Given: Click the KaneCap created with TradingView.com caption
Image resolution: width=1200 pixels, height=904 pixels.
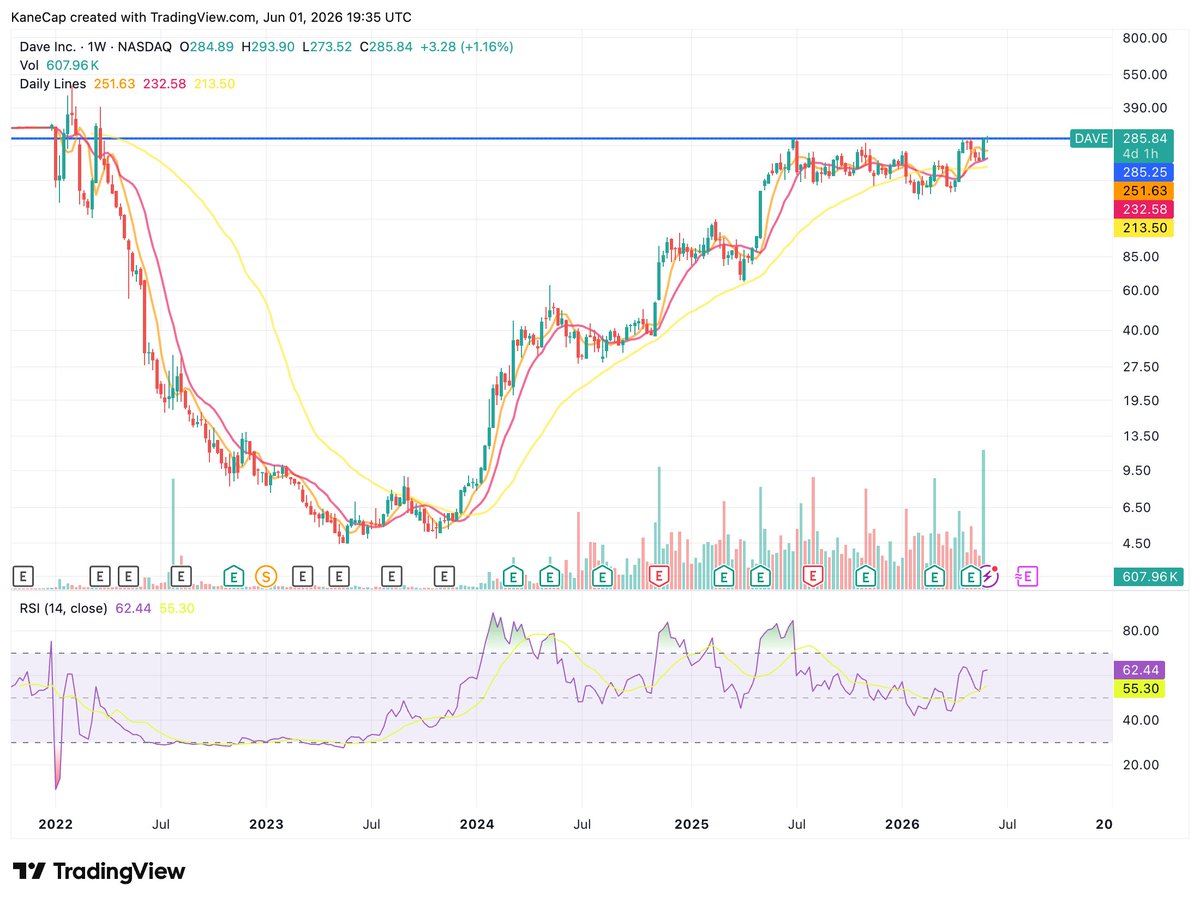Looking at the screenshot, I should point(211,17).
